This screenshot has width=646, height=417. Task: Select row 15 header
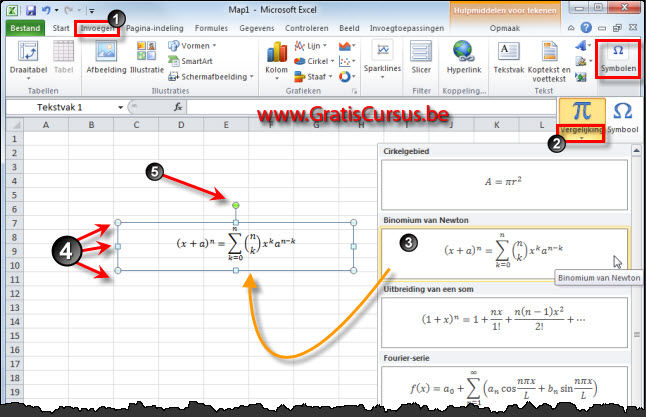pyautogui.click(x=14, y=335)
